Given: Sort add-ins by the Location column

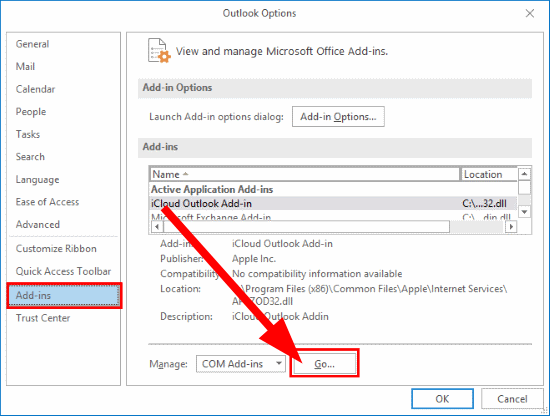Looking at the screenshot, I should pyautogui.click(x=489, y=174).
